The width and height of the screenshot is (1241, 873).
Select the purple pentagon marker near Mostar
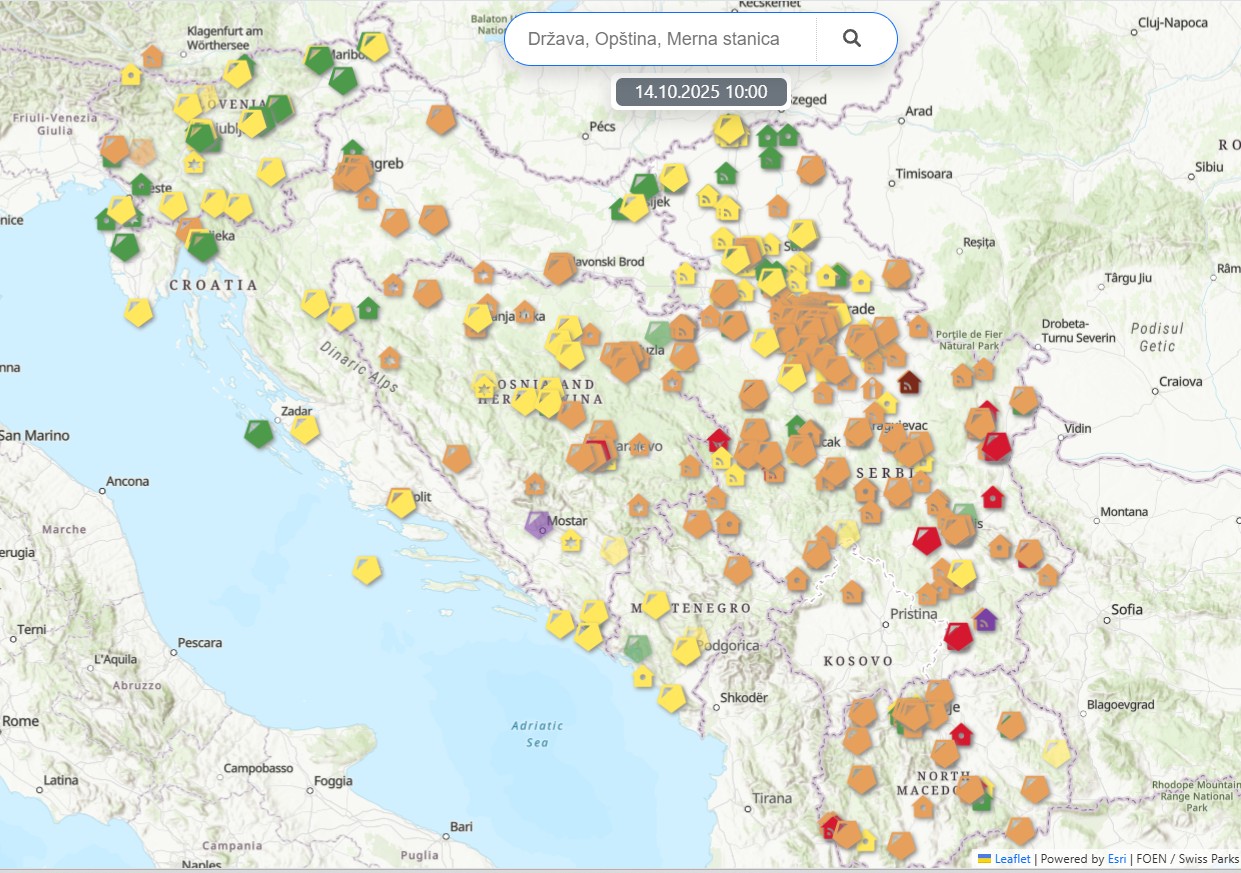coord(538,524)
